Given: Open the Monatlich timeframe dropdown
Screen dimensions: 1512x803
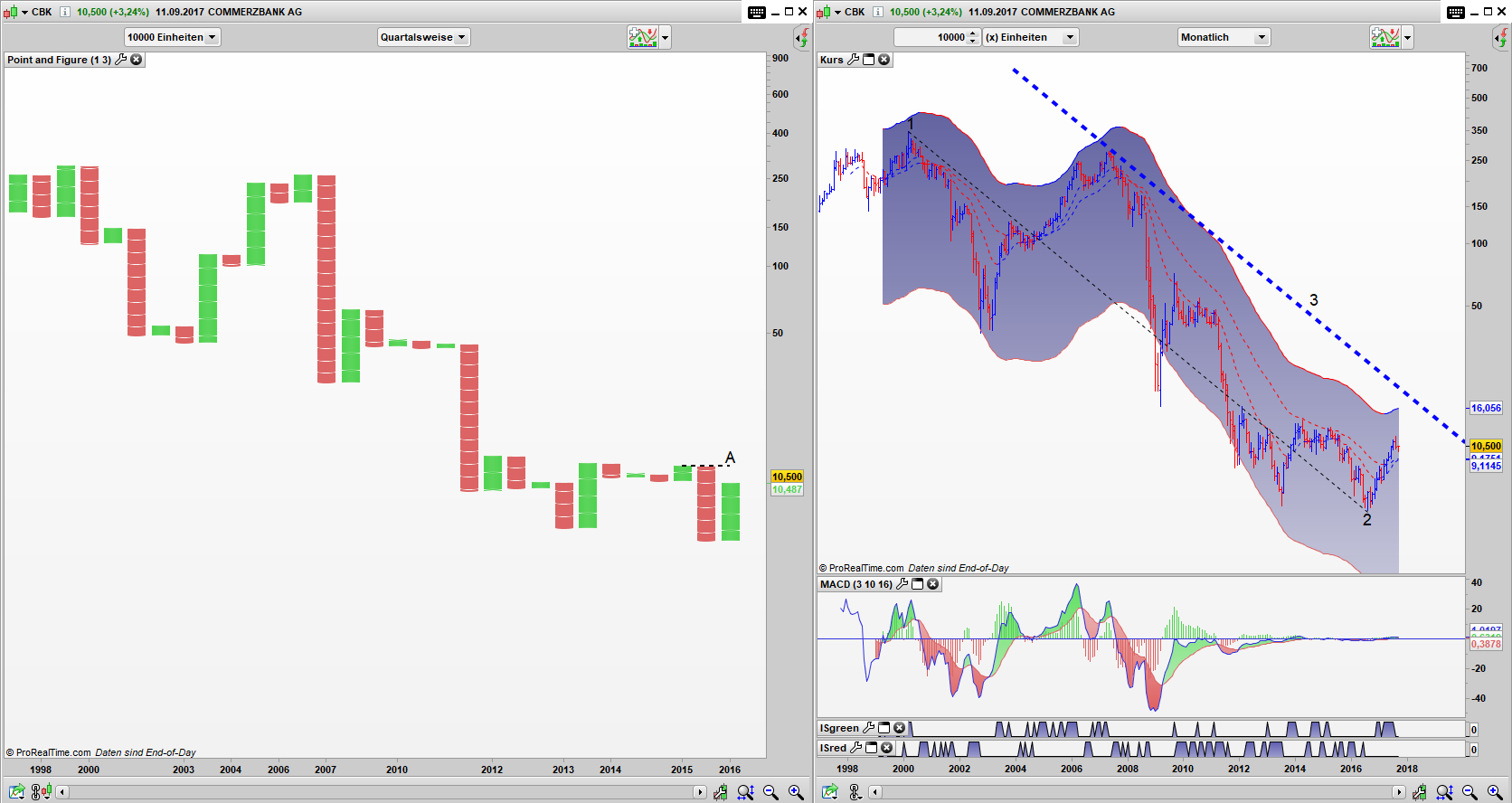Looking at the screenshot, I should (x=1224, y=37).
